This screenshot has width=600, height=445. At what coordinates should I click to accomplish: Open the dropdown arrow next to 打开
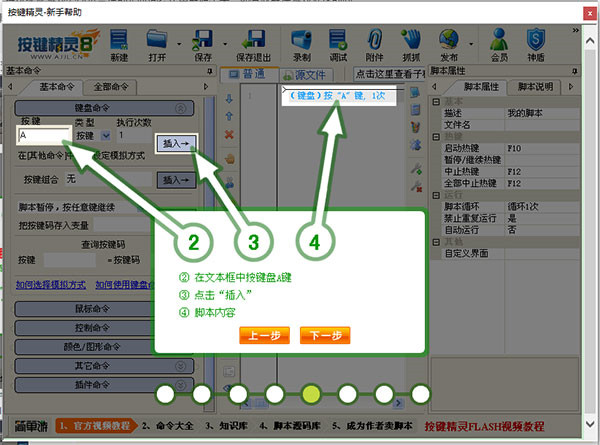pos(179,44)
